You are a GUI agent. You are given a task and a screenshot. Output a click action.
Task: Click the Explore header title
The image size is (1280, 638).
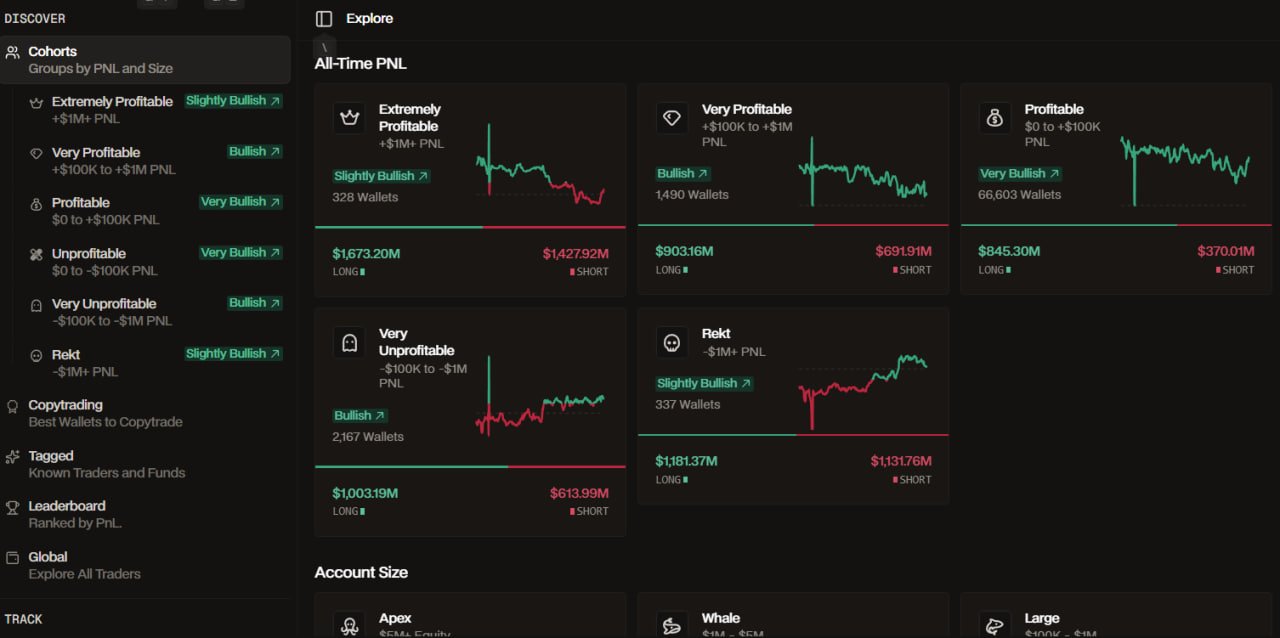(x=369, y=18)
